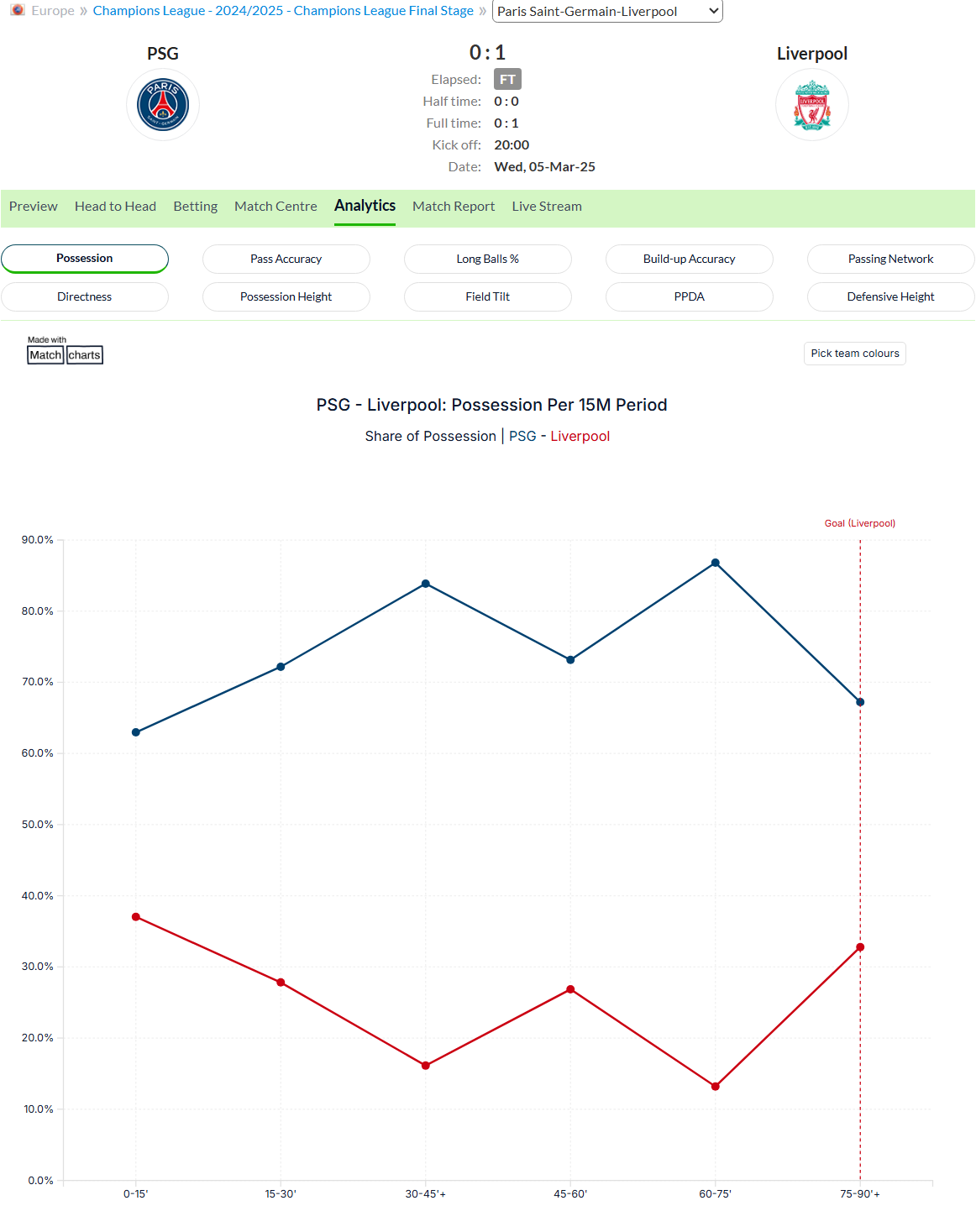Click the 0 : 1 main score

[488, 53]
